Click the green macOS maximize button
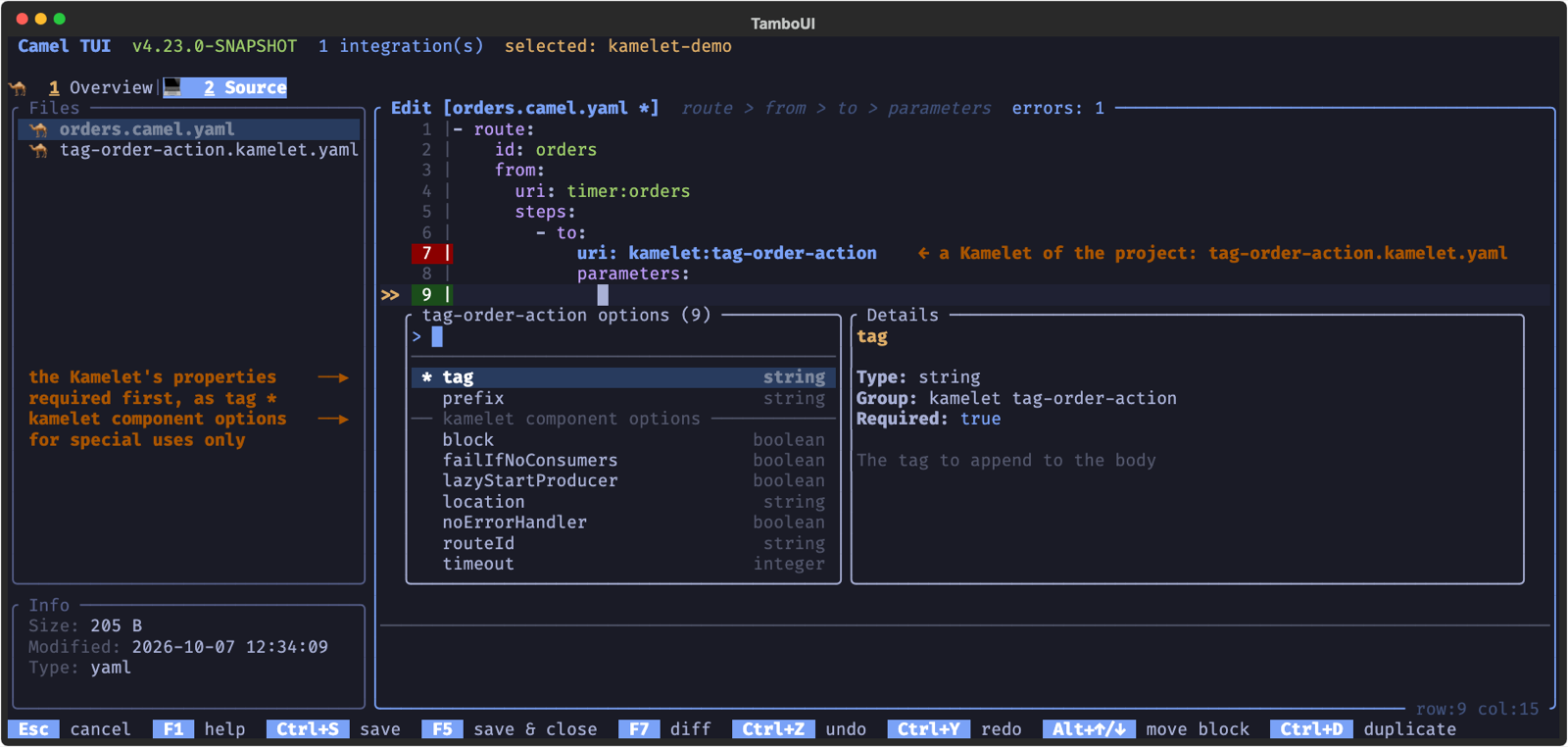The image size is (1568, 747). click(59, 19)
